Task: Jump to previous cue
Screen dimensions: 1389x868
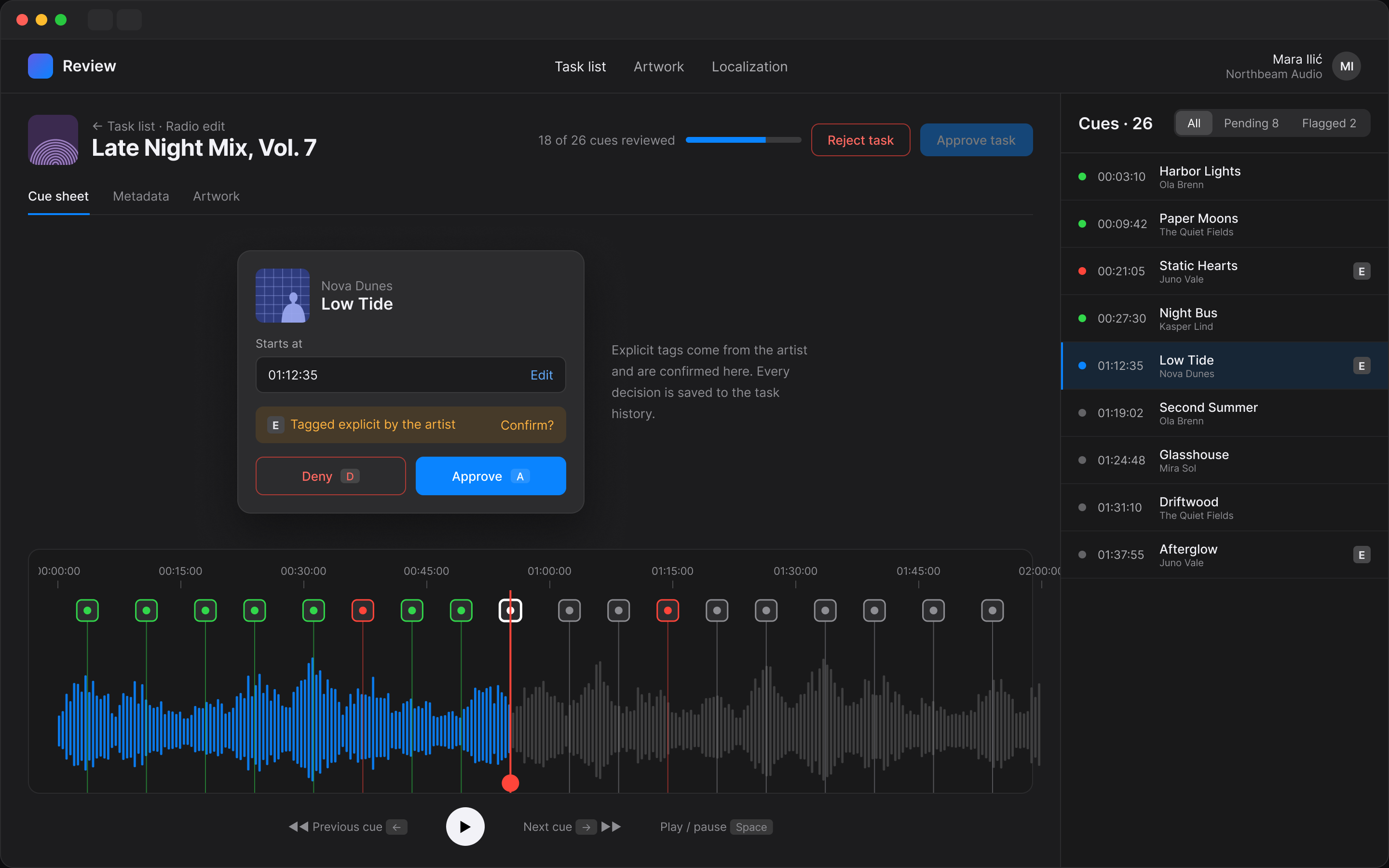Action: click(x=347, y=827)
